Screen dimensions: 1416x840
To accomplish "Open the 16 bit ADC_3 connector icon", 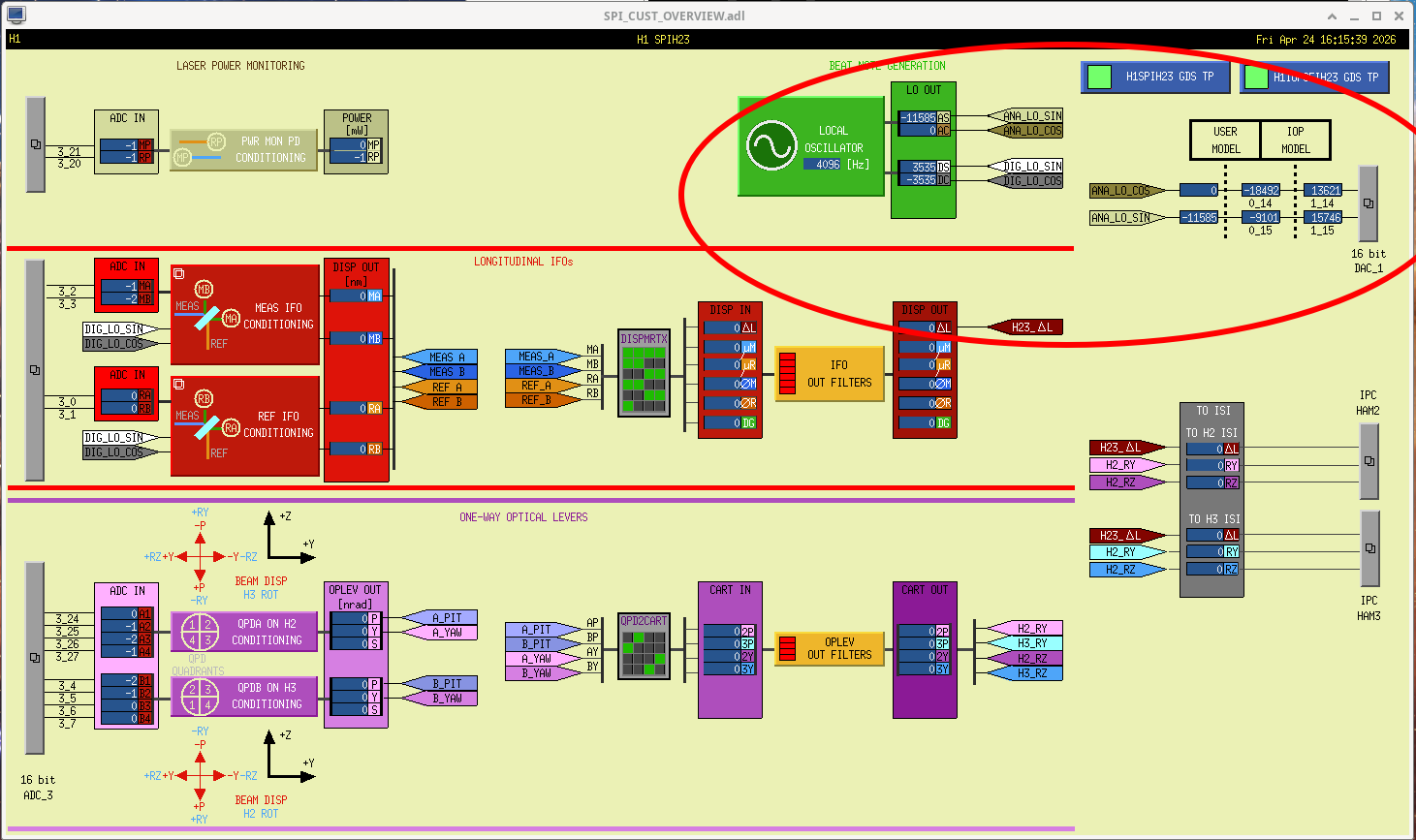I will click(x=35, y=657).
